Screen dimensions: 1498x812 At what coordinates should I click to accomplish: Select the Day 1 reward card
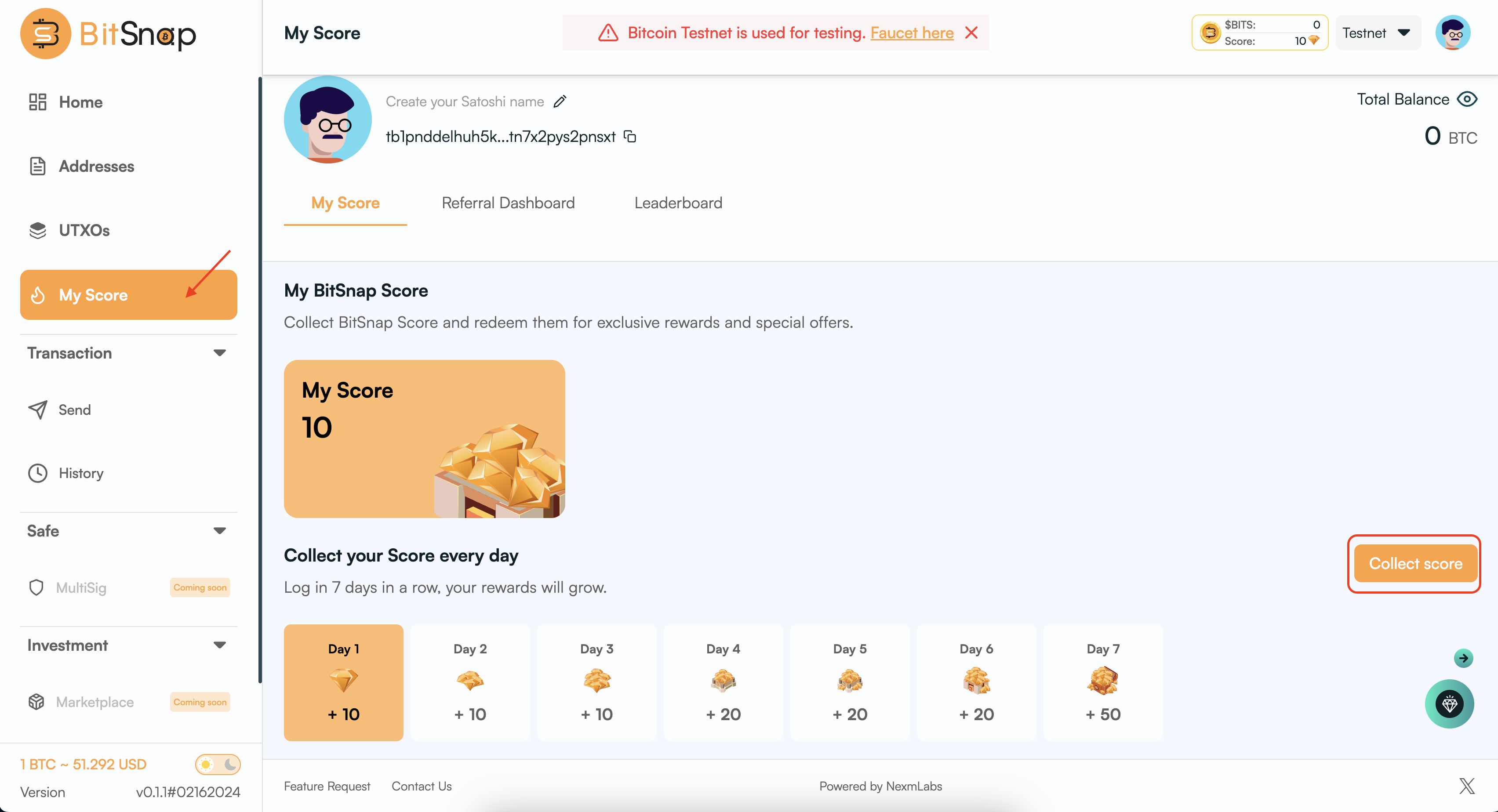point(343,682)
